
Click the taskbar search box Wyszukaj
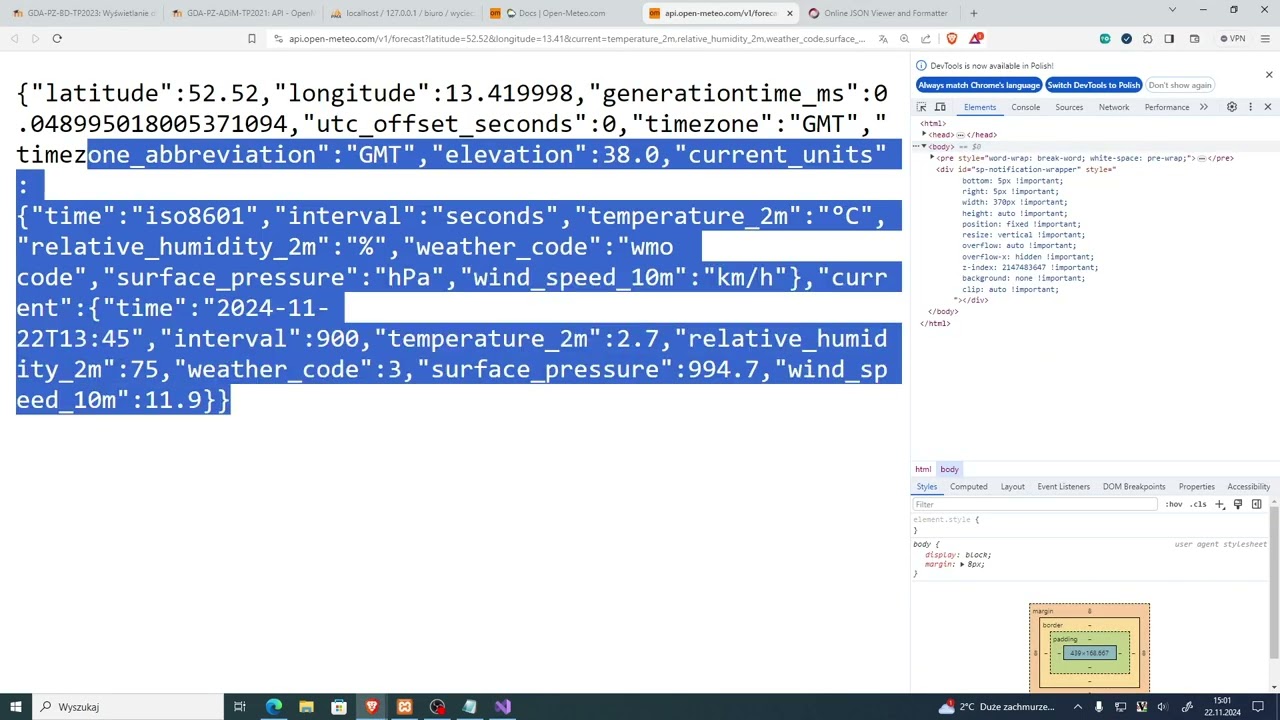128,706
